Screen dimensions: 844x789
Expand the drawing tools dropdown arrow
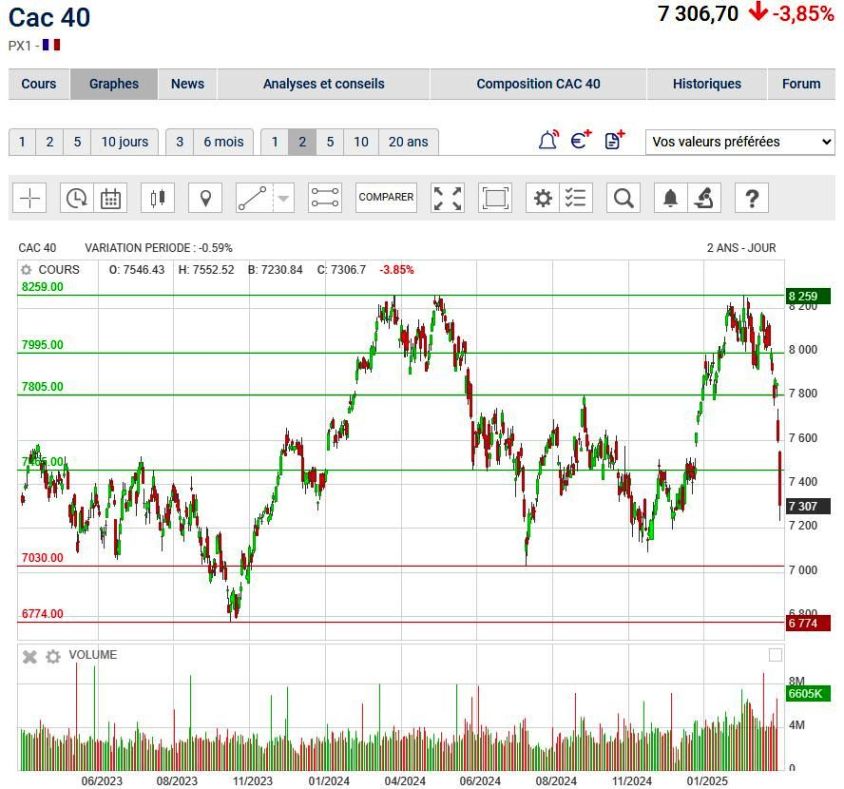tap(284, 198)
